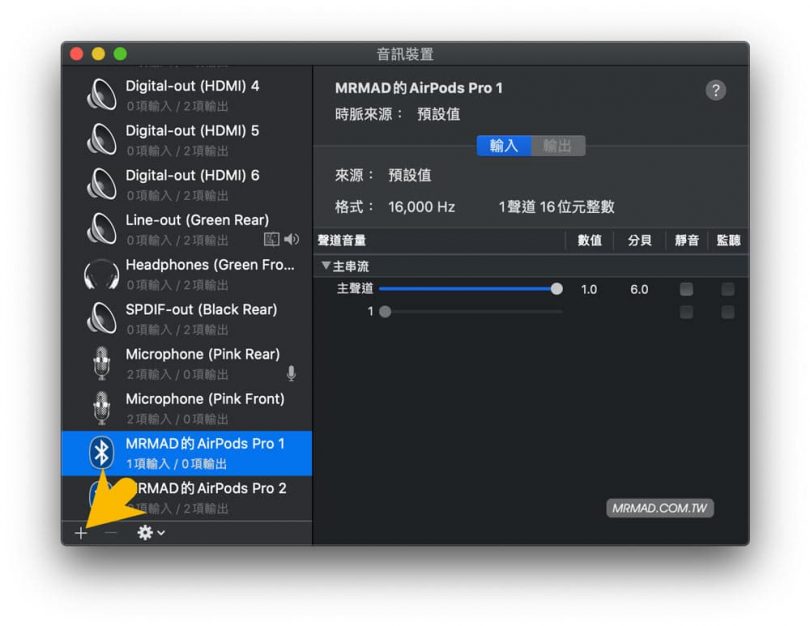Viewport: 810px width, 626px height.
Task: Click the default input microphone badge icon
Action: point(291,373)
